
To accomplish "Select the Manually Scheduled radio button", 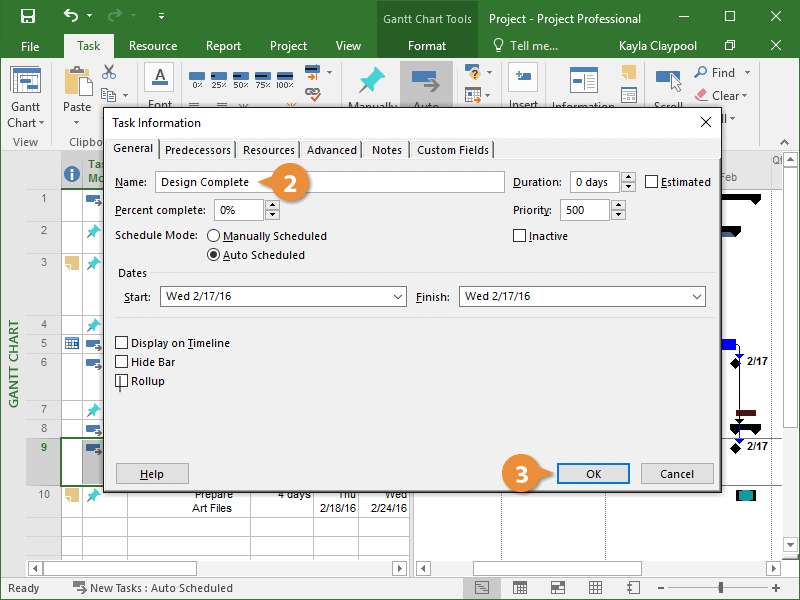I will point(214,236).
